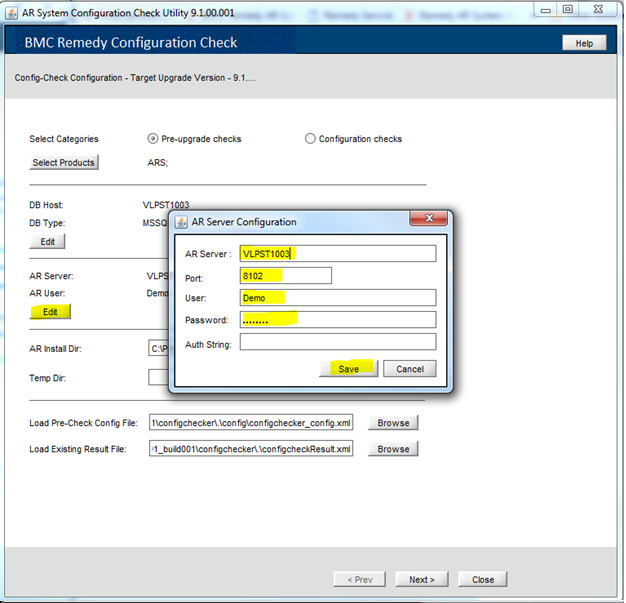
Task: Click the Java icon in main title bar
Action: pyautogui.click(x=11, y=13)
